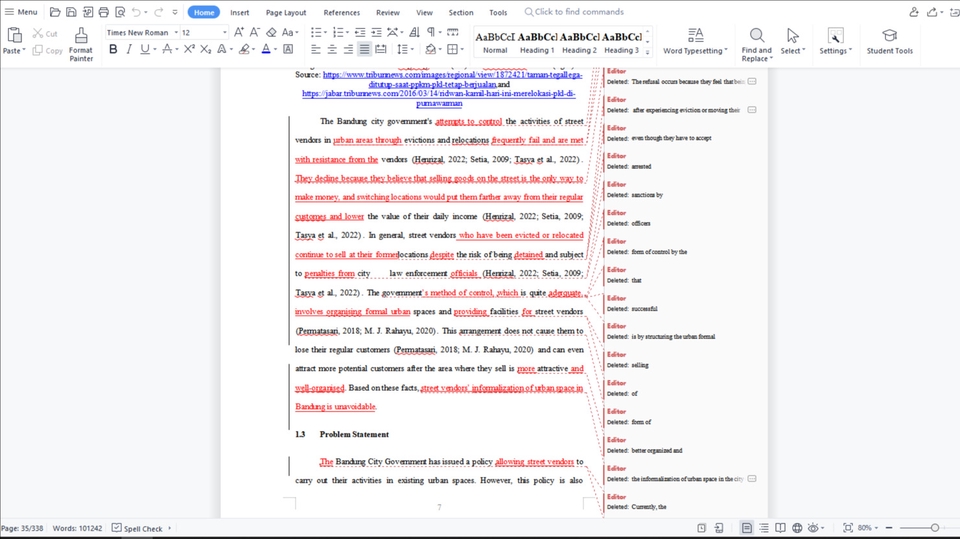The image size is (960, 539).
Task: Apply Subscript formatting
Action: point(206,49)
